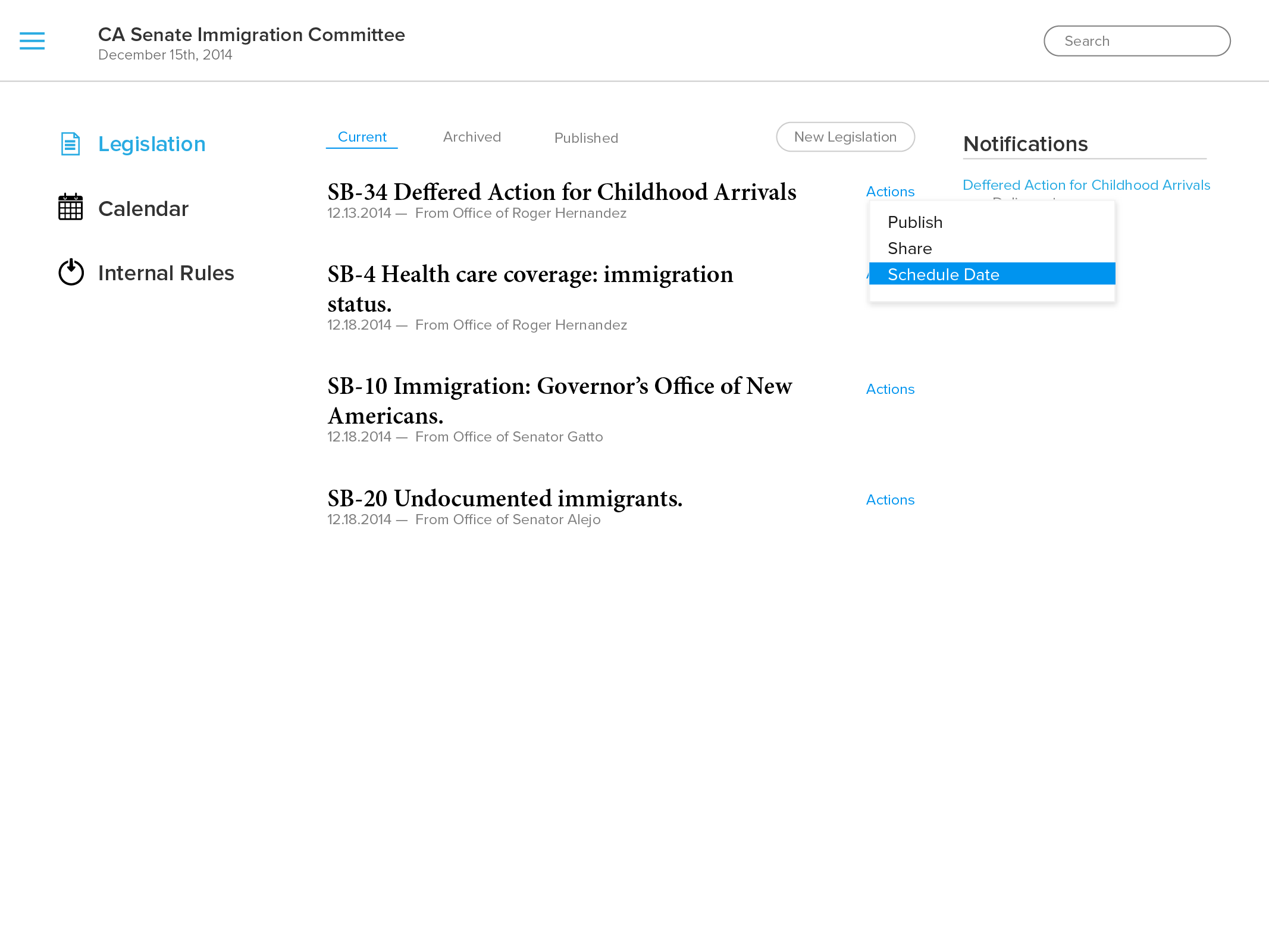This screenshot has height=952, width=1269.
Task: Click byline From Office of Senator Gatto
Action: [509, 437]
